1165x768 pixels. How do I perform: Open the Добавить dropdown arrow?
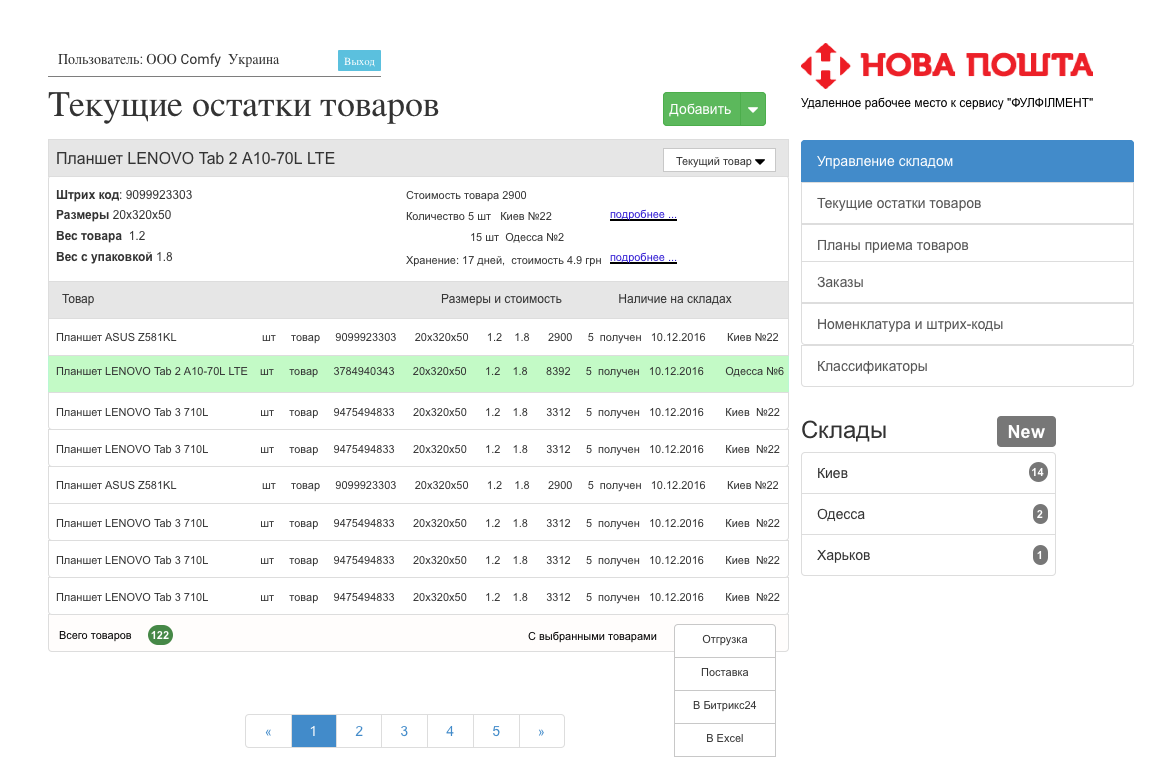click(x=753, y=109)
